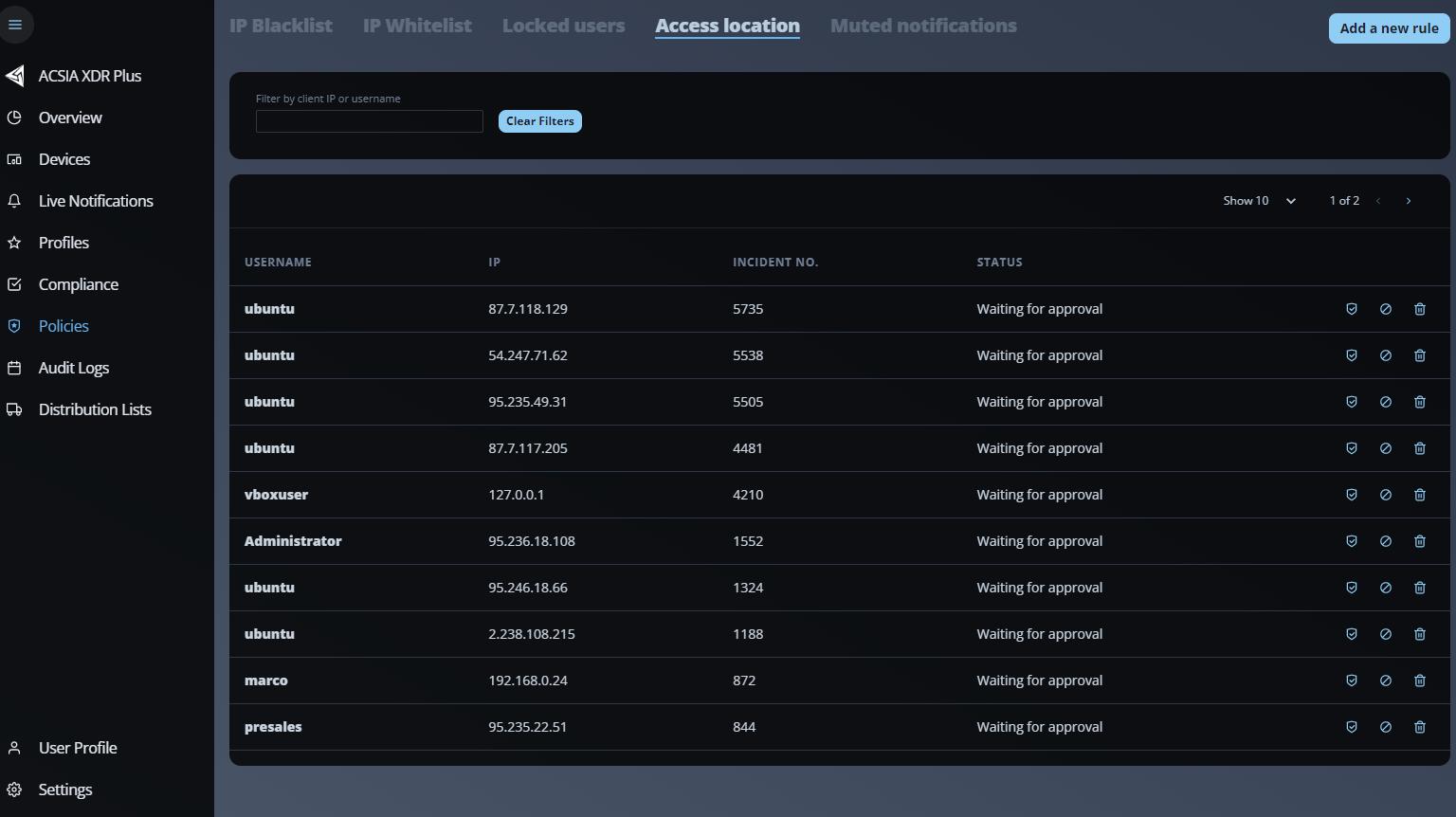The height and width of the screenshot is (817, 1456).
Task: Delete rule for IP 95.246.18.66
Action: [1420, 588]
